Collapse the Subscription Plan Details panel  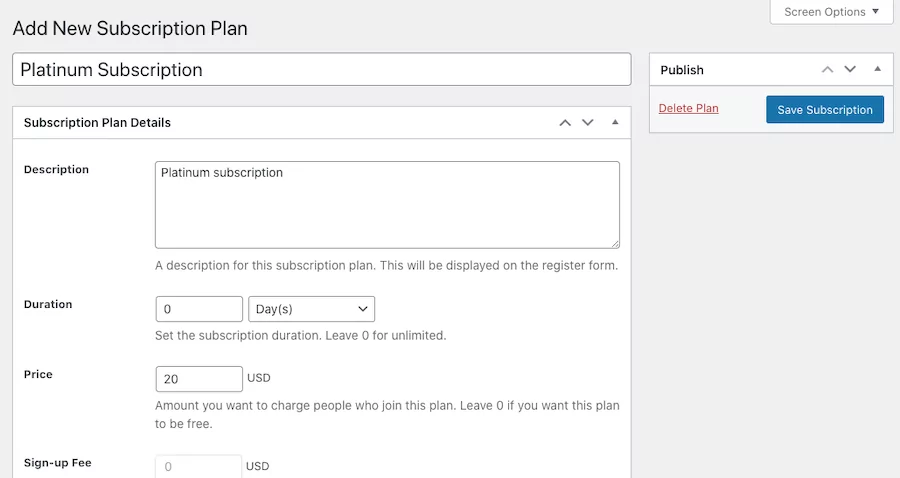pyautogui.click(x=615, y=123)
